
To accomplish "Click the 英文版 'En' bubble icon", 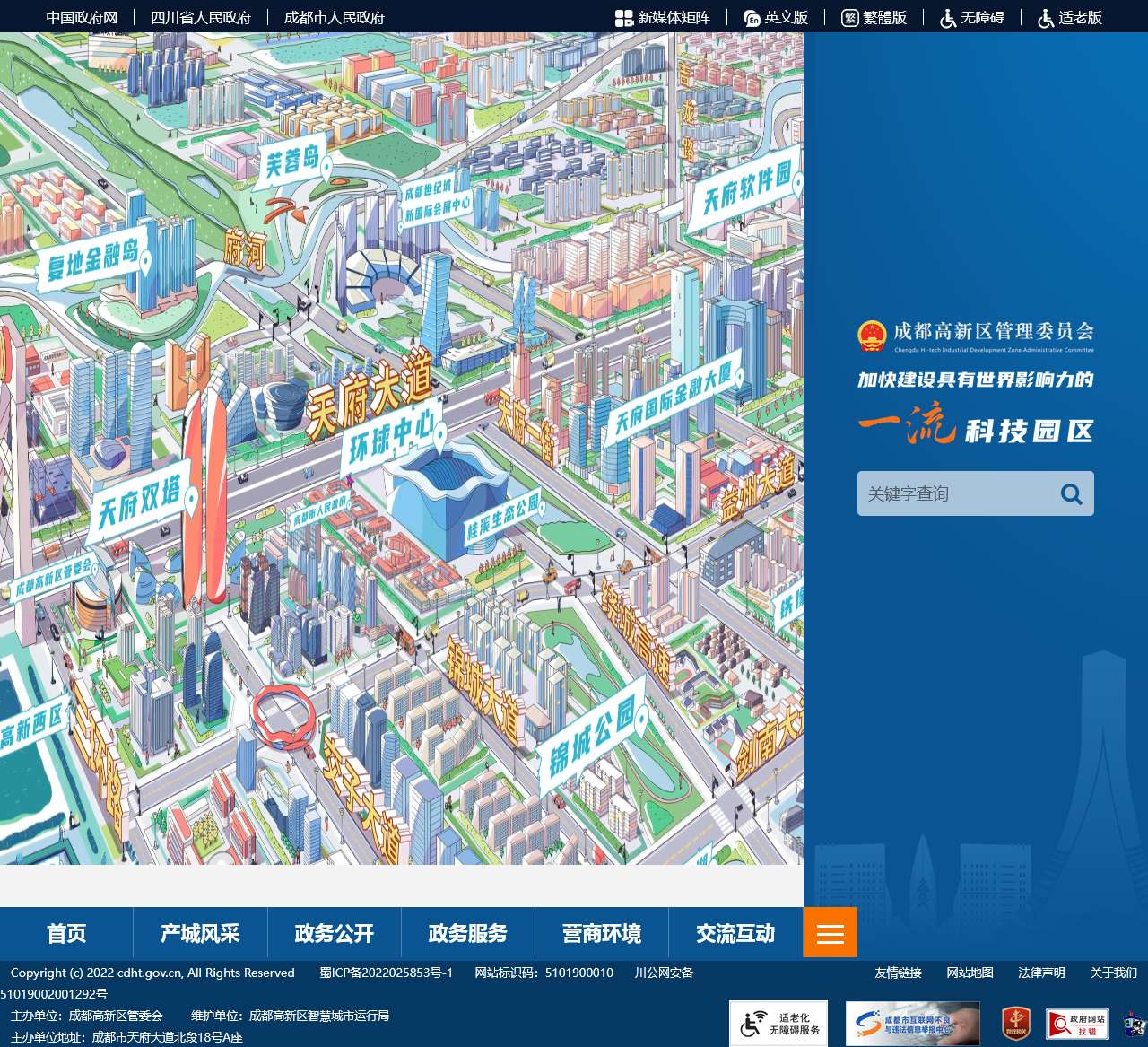I will (752, 18).
